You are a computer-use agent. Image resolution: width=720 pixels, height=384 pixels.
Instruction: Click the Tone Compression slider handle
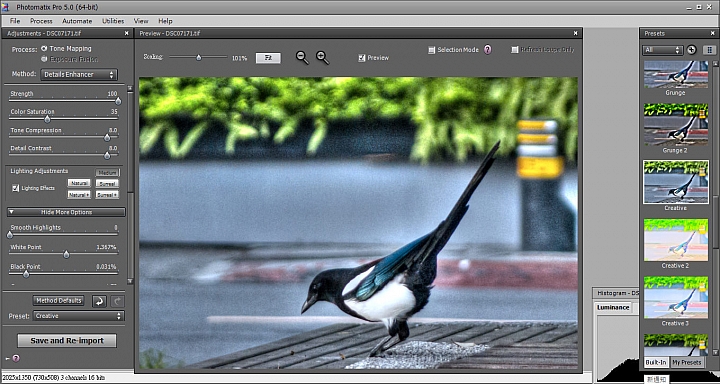point(107,137)
